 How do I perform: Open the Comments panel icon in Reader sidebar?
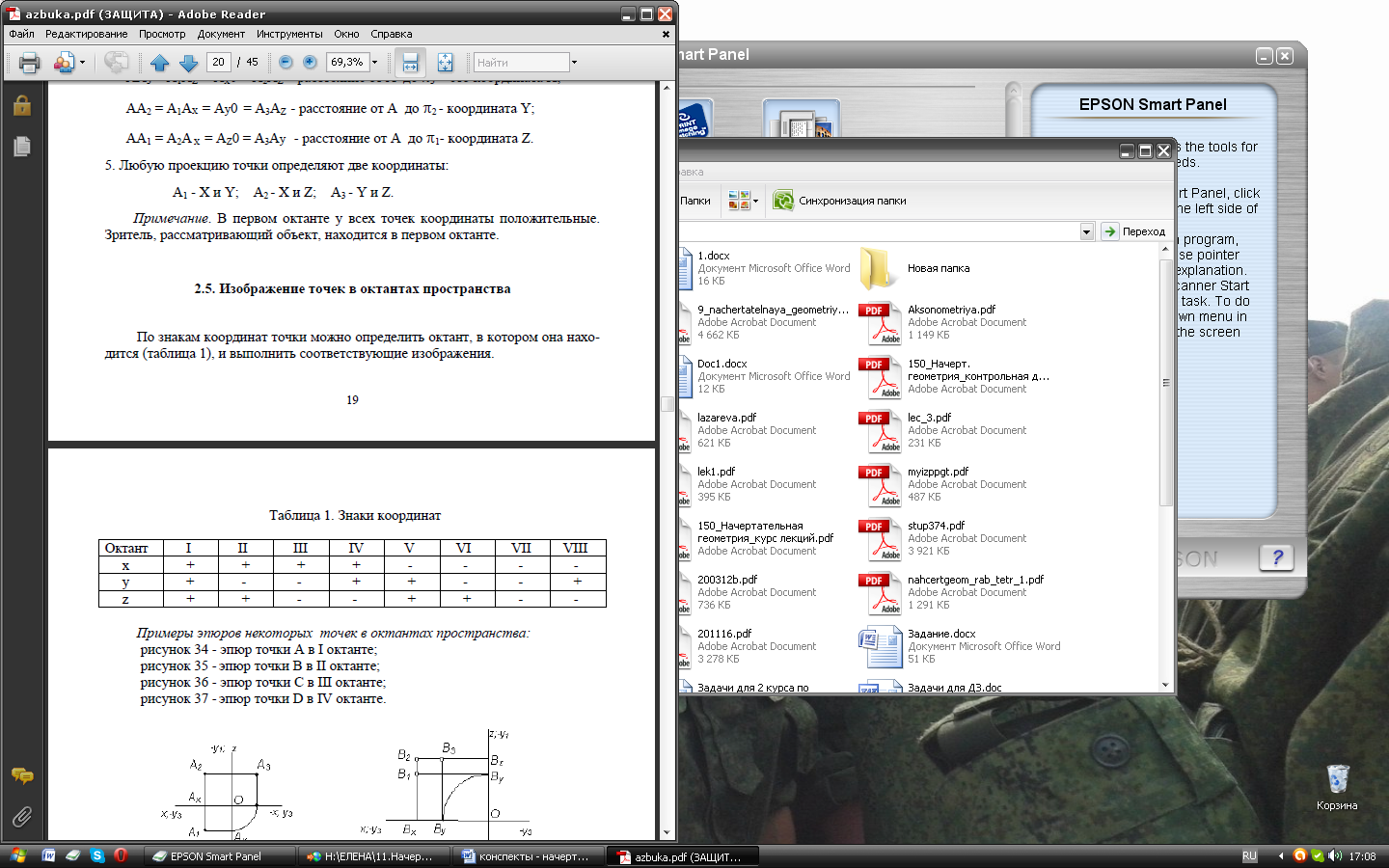[x=22, y=776]
